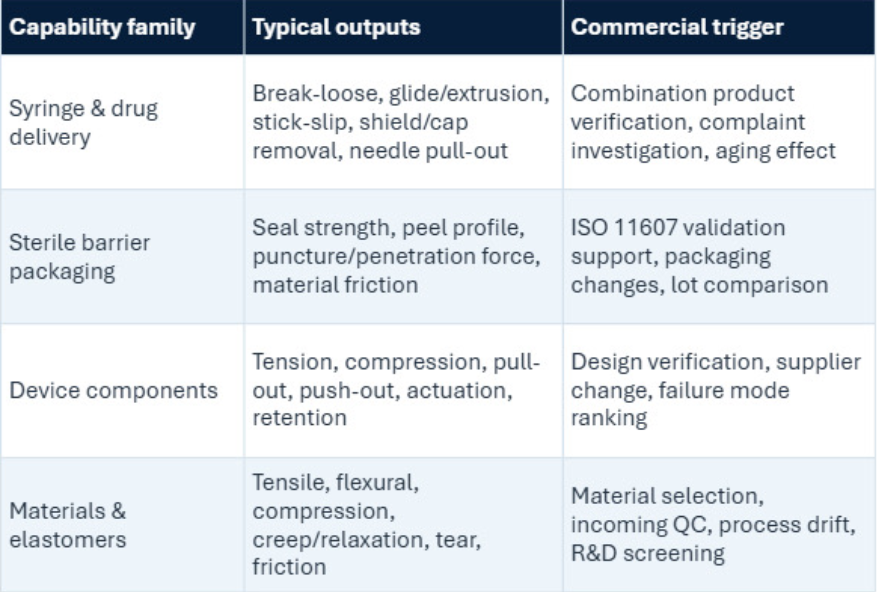Select the Seal strength, peel profile cell

pos(403,256)
